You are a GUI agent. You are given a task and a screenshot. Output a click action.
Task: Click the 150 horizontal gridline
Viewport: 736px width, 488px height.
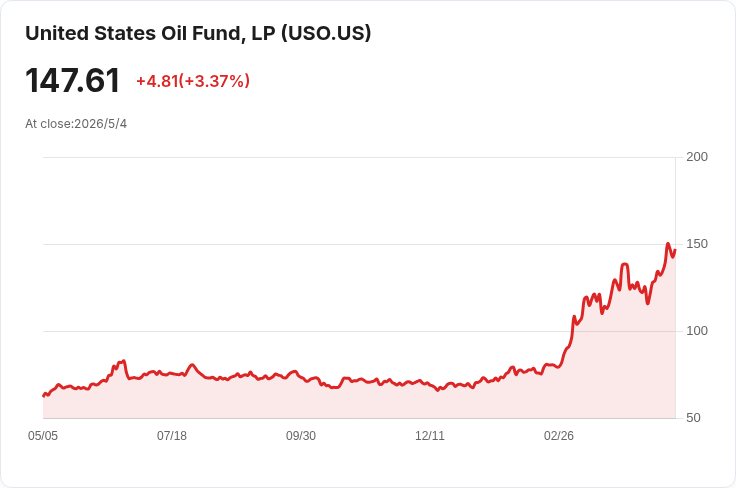[360, 244]
